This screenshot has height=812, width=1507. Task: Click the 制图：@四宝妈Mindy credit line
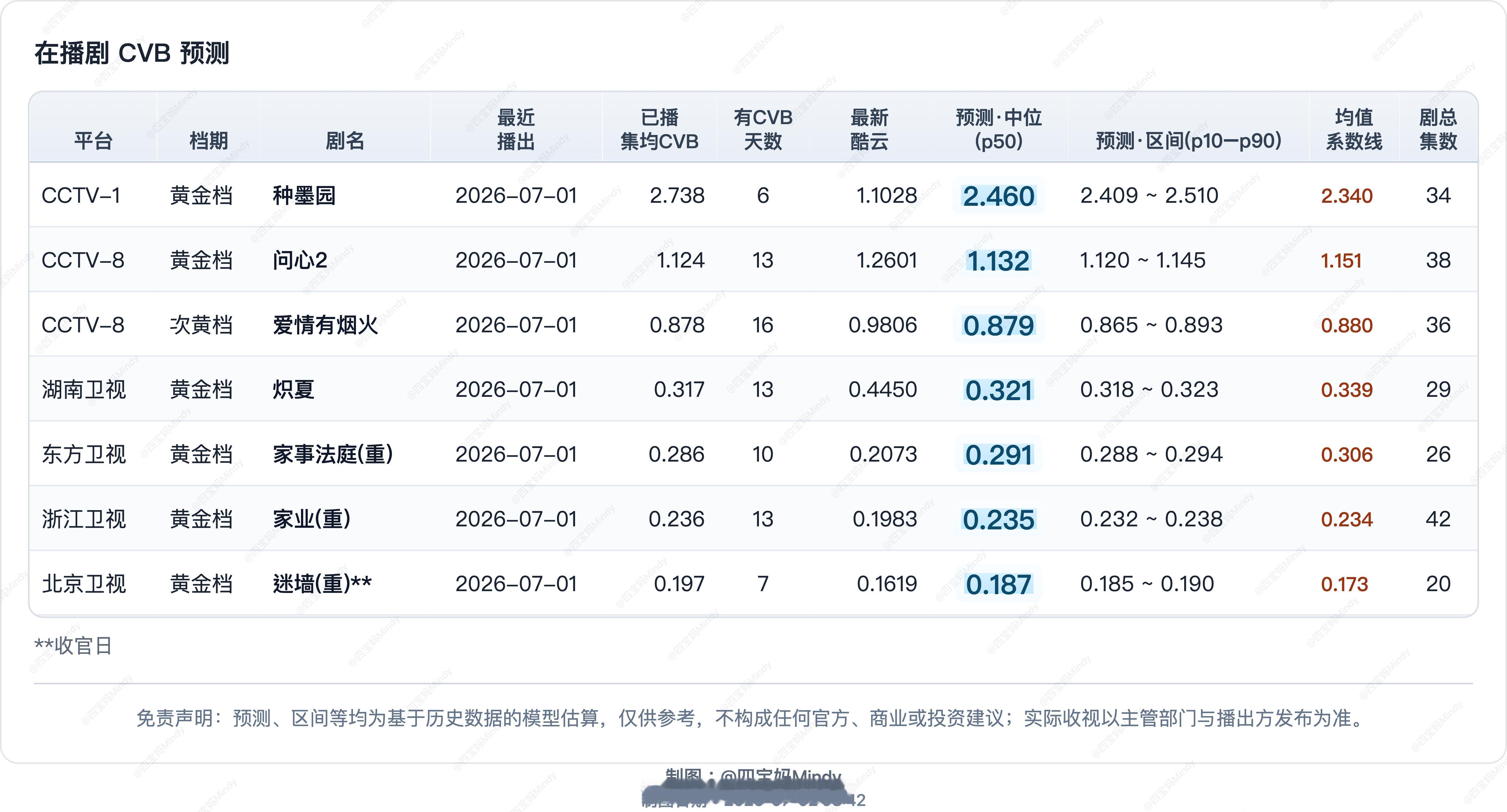pyautogui.click(x=753, y=777)
